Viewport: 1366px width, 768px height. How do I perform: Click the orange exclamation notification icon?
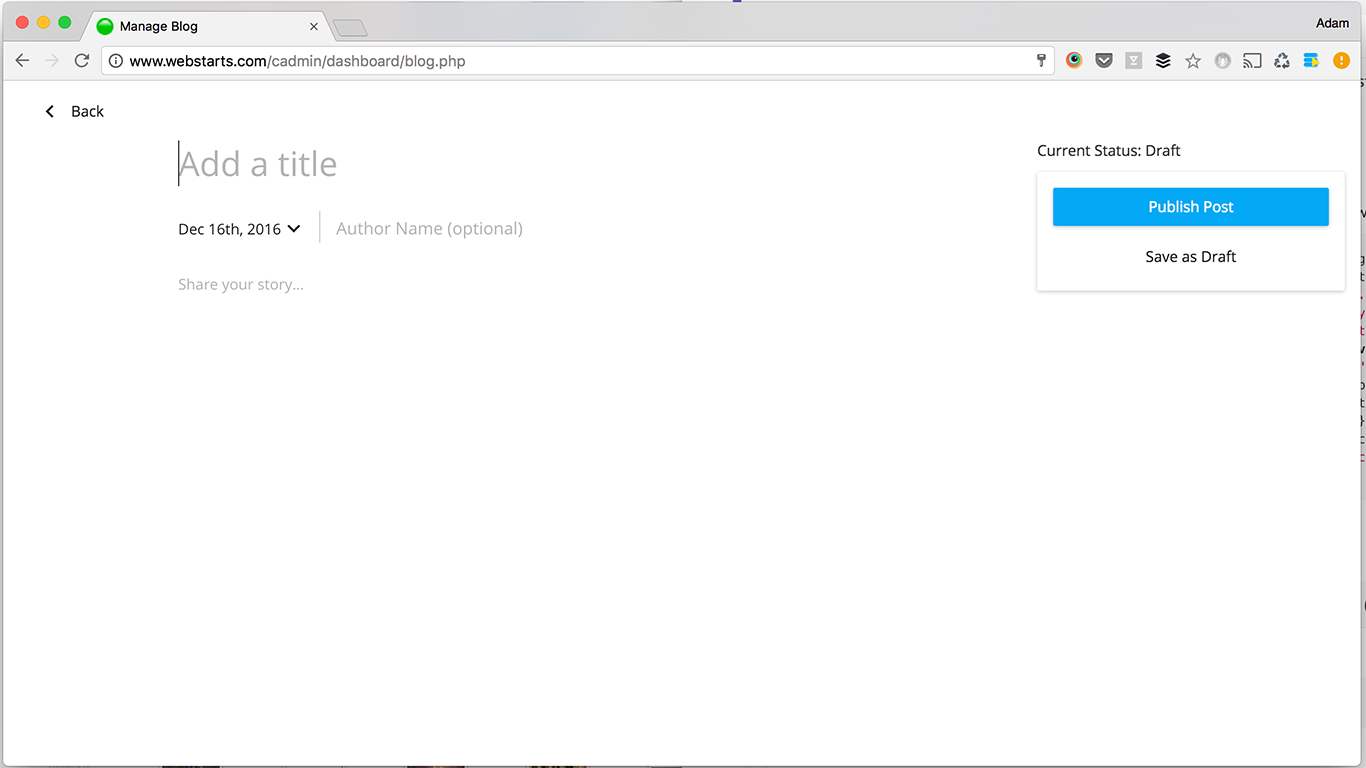(1341, 60)
